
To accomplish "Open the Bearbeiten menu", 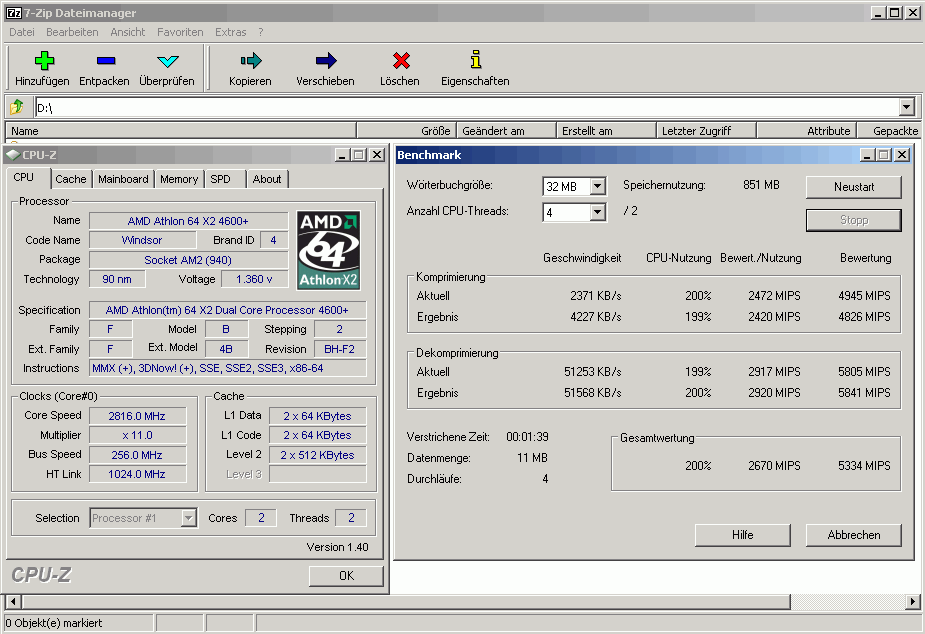I will pos(72,32).
